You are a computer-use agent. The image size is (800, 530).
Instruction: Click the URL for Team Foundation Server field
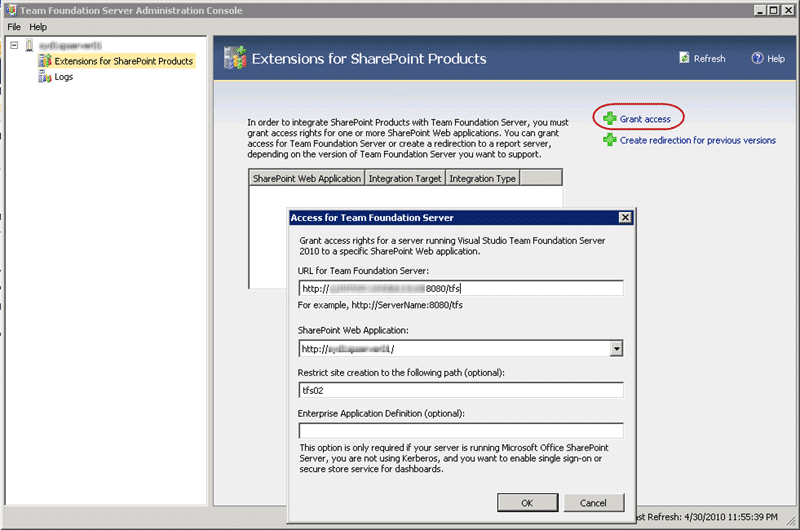[461, 288]
